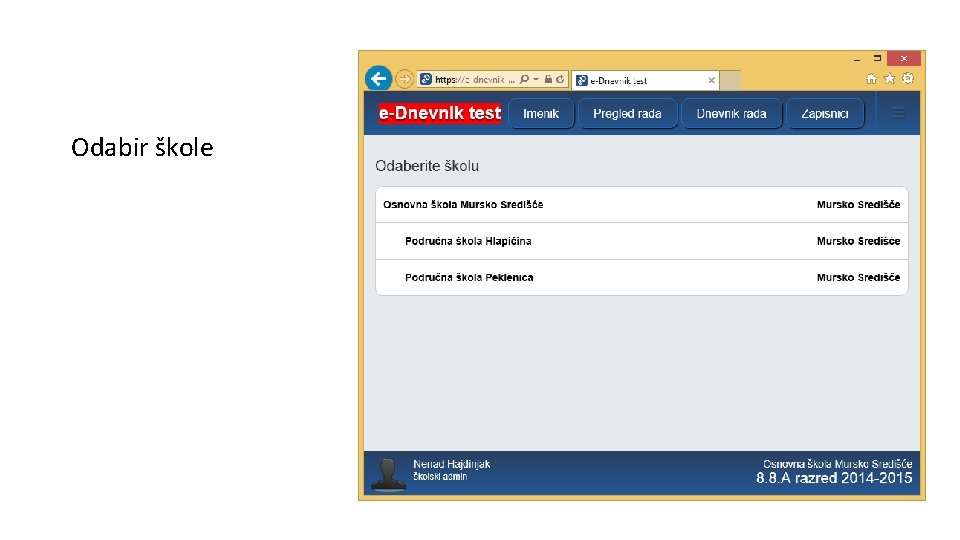The width and height of the screenshot is (960, 540).
Task: Select Osnovna škola Mursko Središće
Action: pyautogui.click(x=642, y=204)
